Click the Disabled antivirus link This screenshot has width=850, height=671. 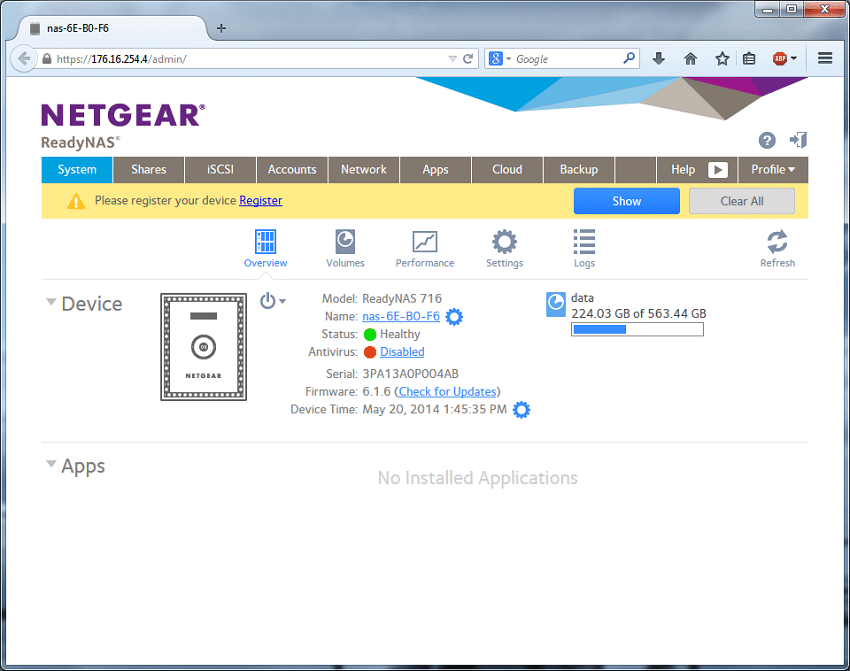pyautogui.click(x=402, y=352)
